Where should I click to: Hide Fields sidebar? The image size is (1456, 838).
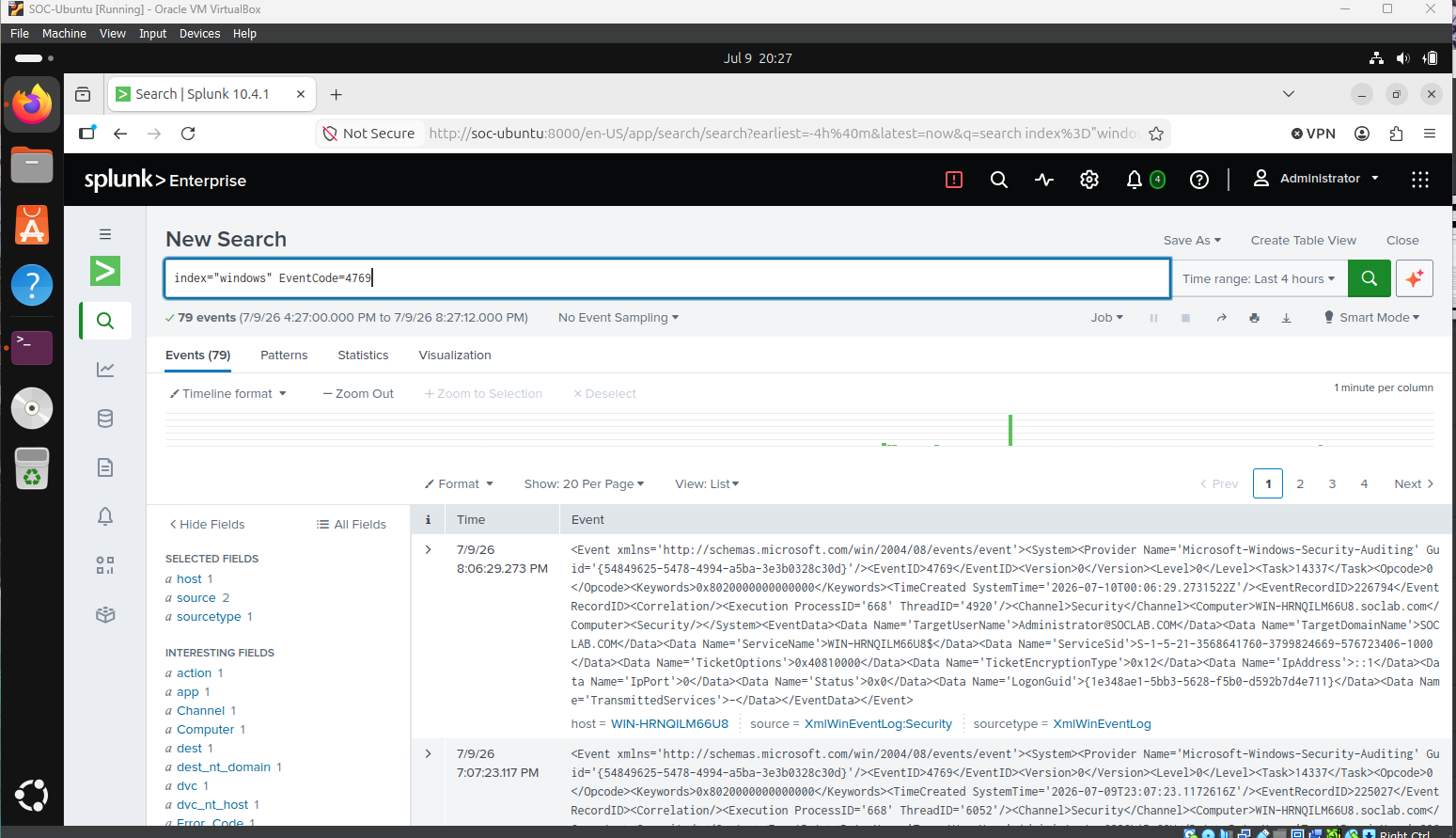coord(207,525)
